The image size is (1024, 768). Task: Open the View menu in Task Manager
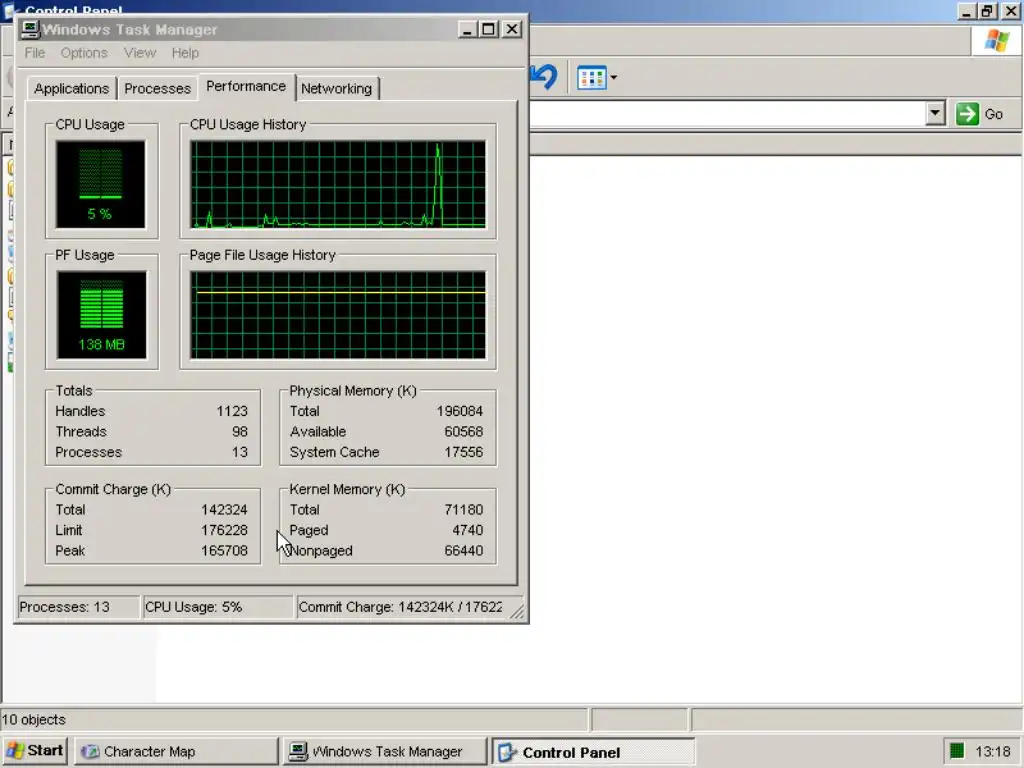click(140, 53)
